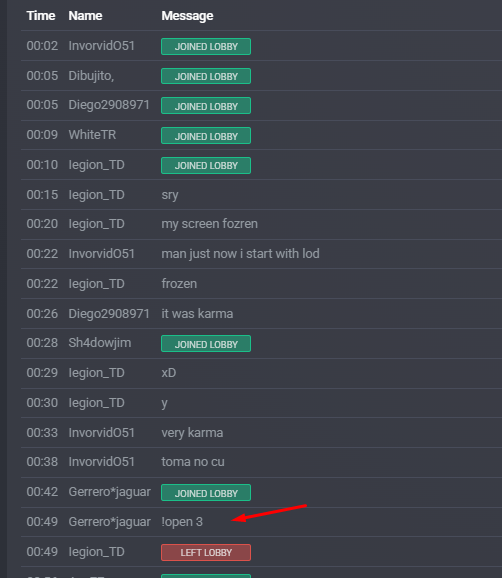Click the 'my screen fozren' message

(x=209, y=224)
